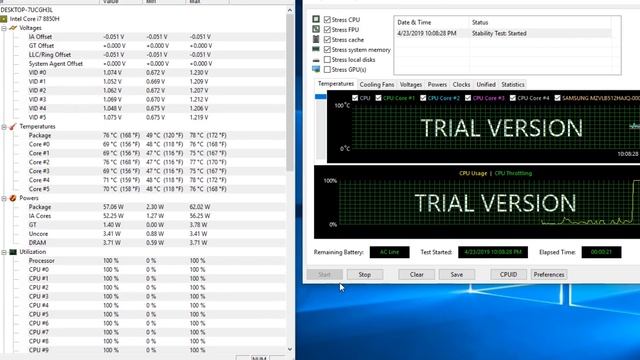Hide the CPU graph line checkbox
The width and height of the screenshot is (640, 360).
[x=355, y=98]
